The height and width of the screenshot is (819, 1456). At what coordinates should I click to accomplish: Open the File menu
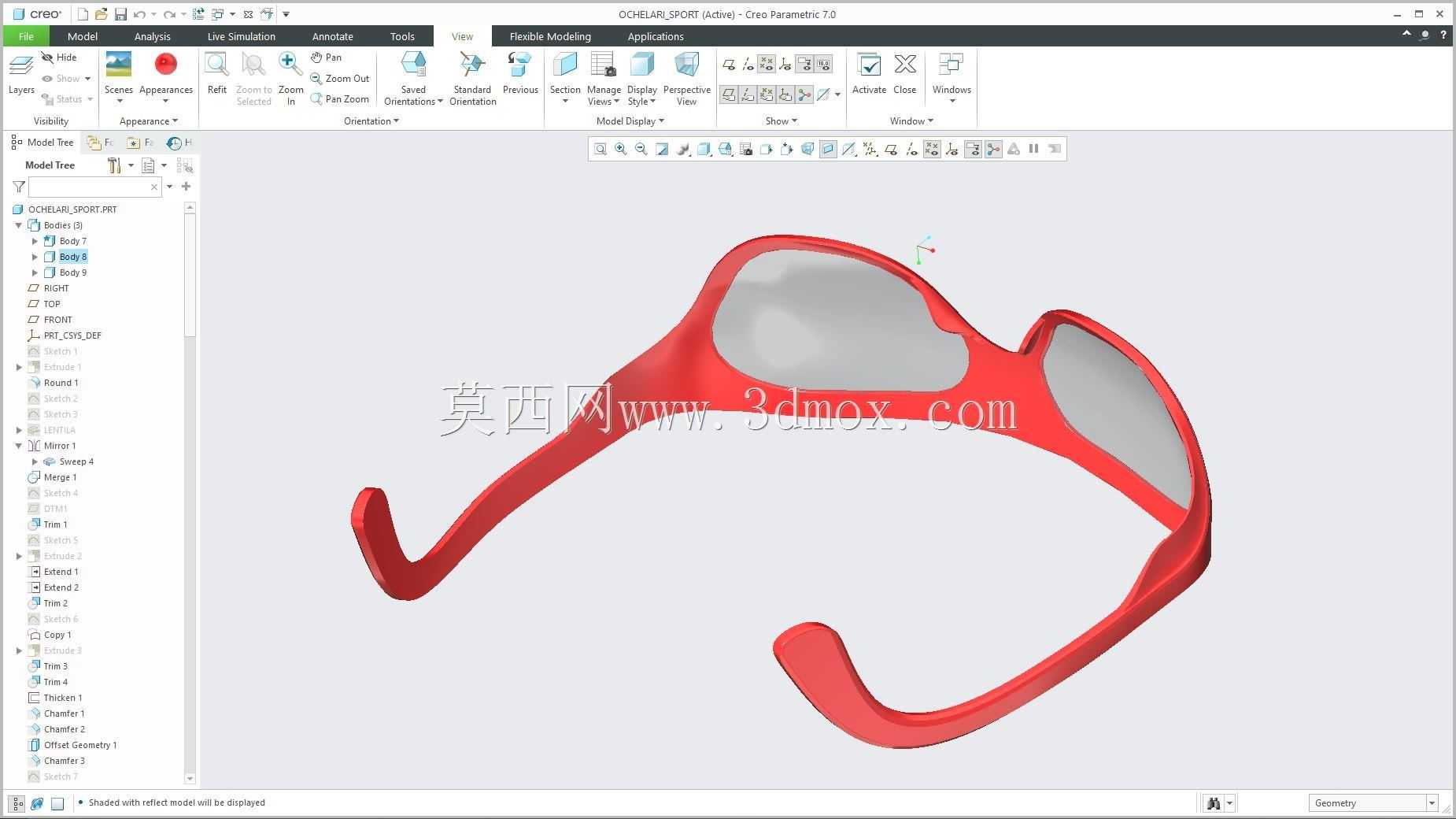(26, 36)
